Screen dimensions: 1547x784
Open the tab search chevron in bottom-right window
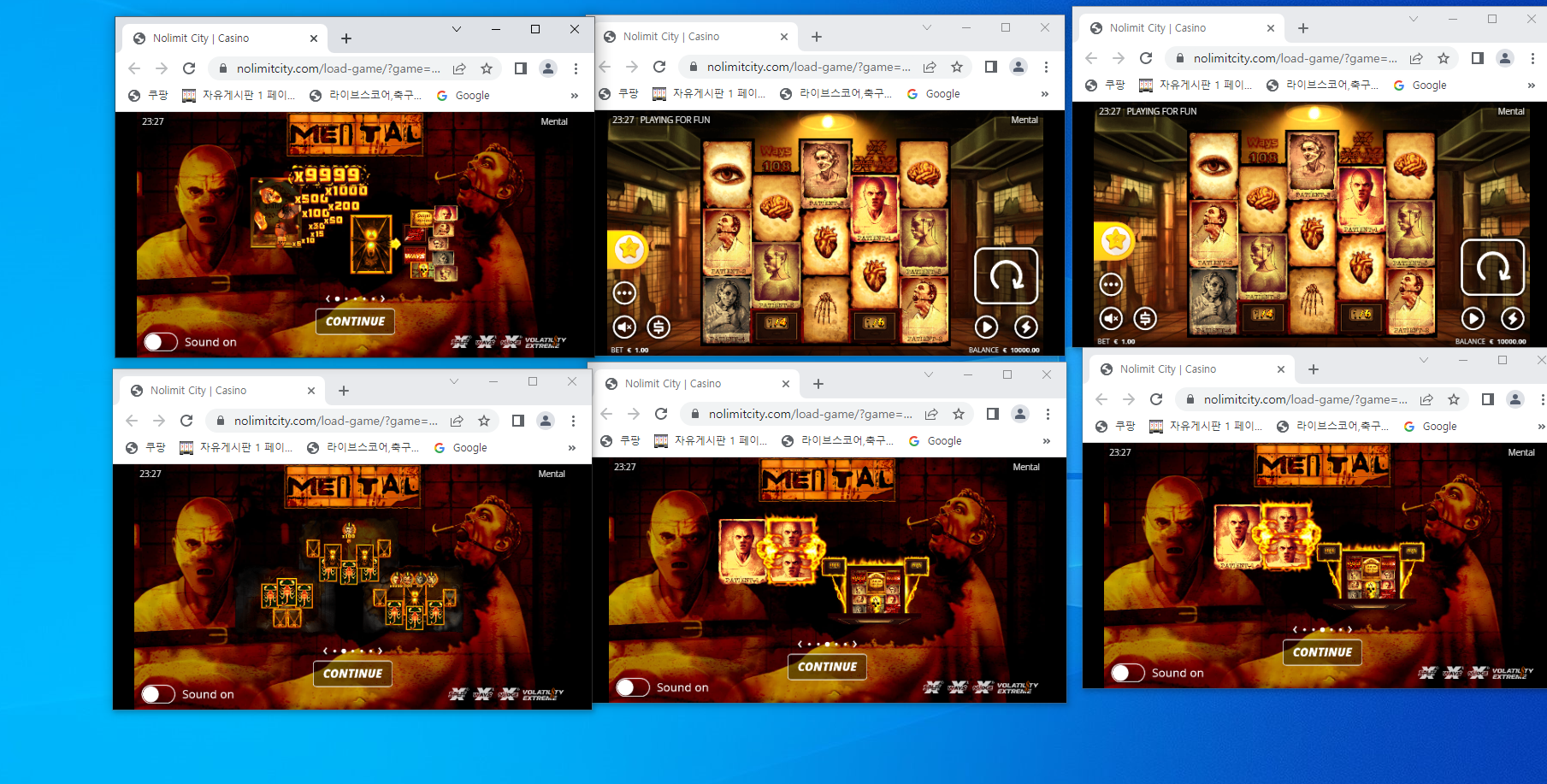click(1423, 360)
